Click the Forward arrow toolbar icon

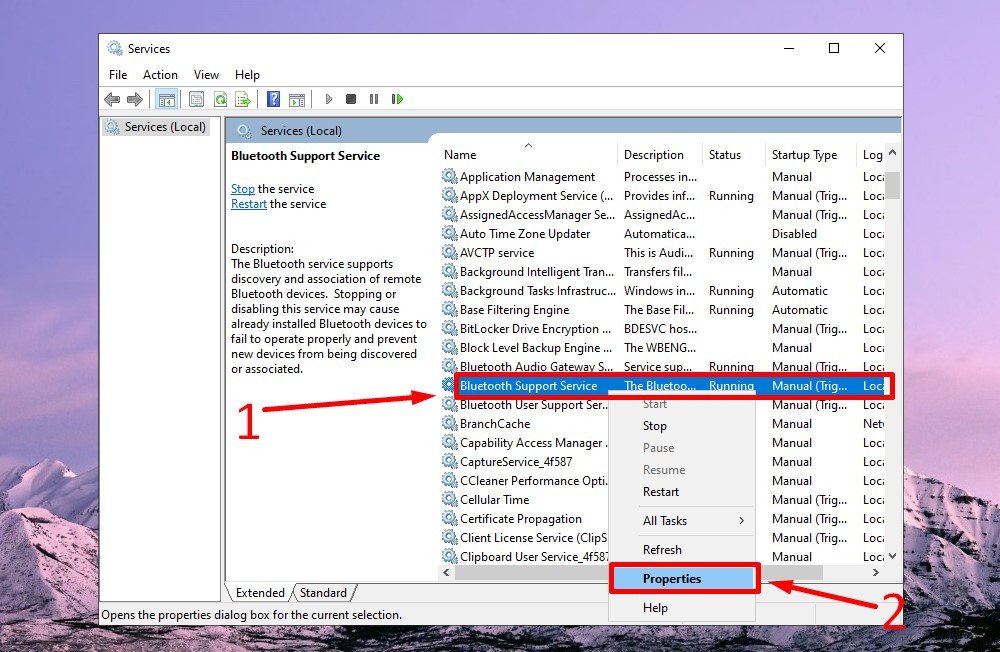coord(134,99)
